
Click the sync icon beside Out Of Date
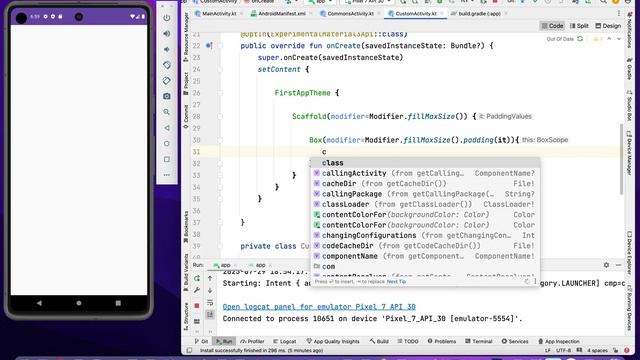pyautogui.click(x=580, y=39)
